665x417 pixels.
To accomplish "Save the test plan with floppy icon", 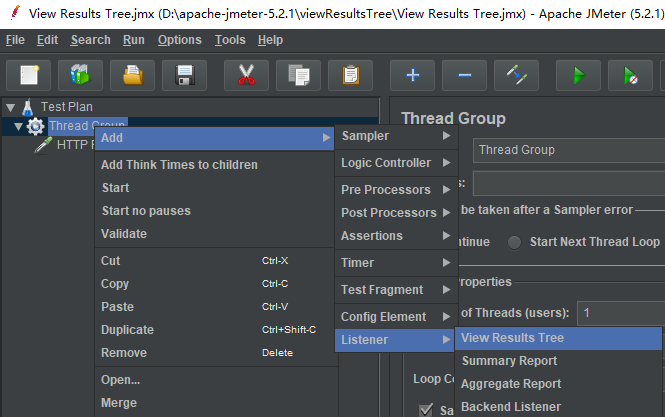I will (x=184, y=76).
